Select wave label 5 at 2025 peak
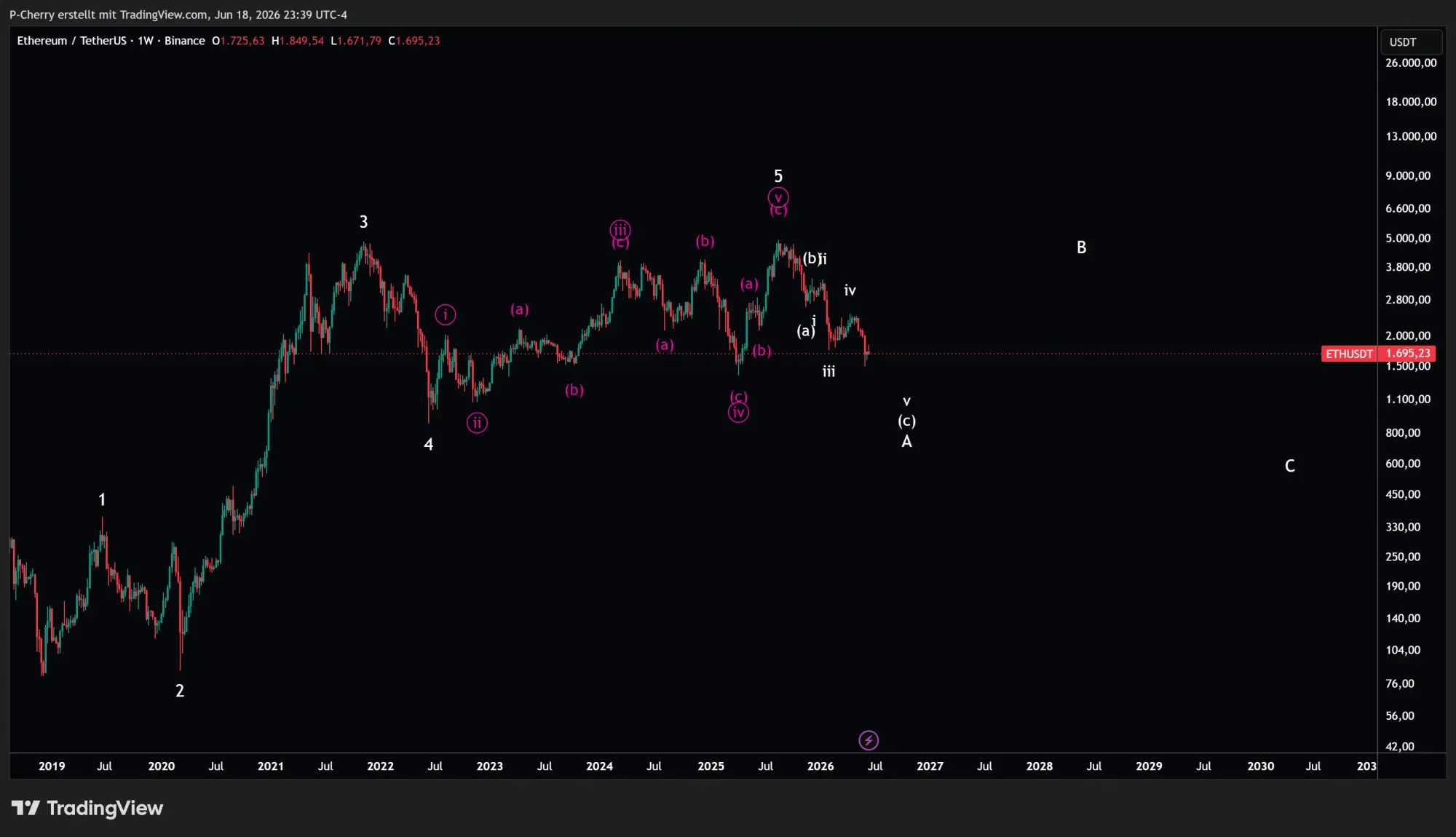Viewport: 1456px width, 837px height. (x=778, y=176)
